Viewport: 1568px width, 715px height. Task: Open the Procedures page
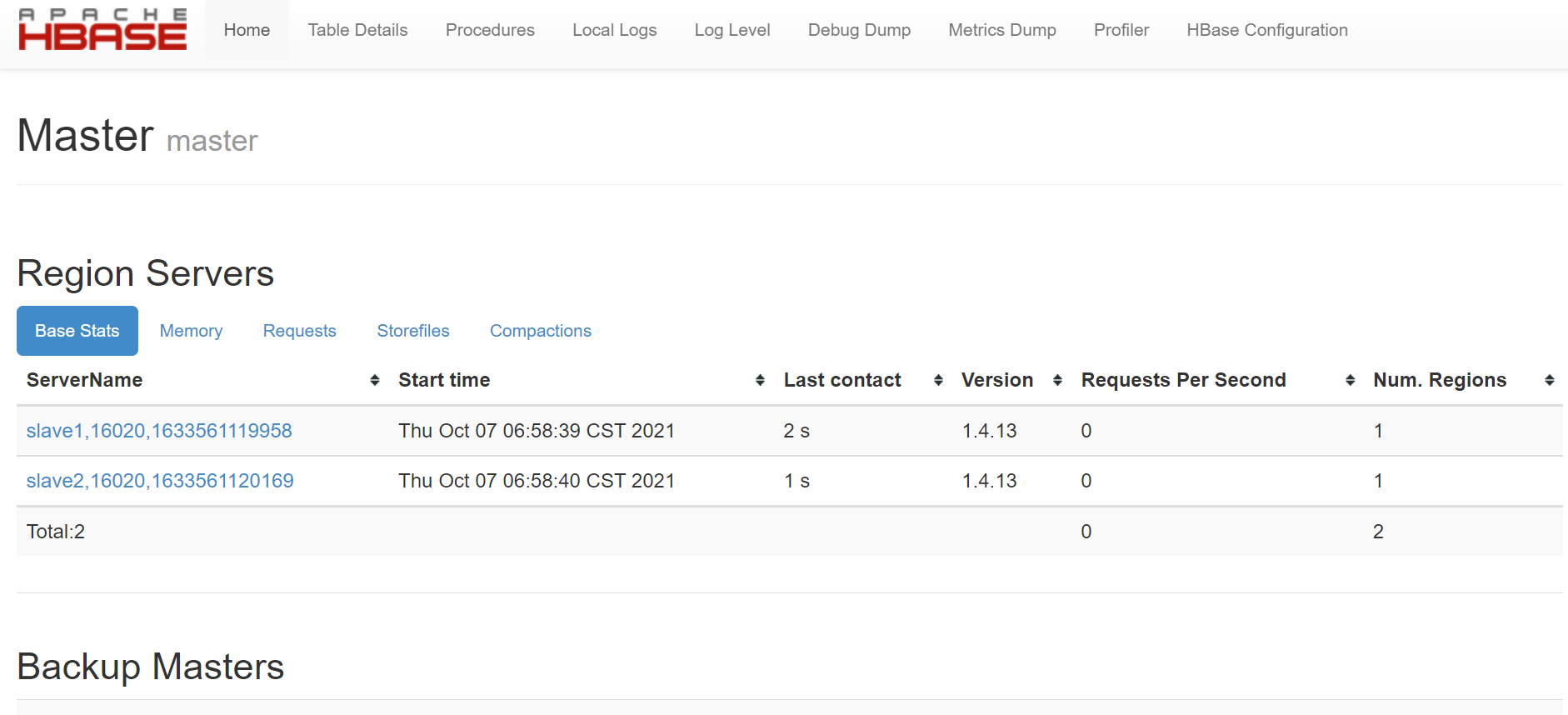pyautogui.click(x=490, y=30)
